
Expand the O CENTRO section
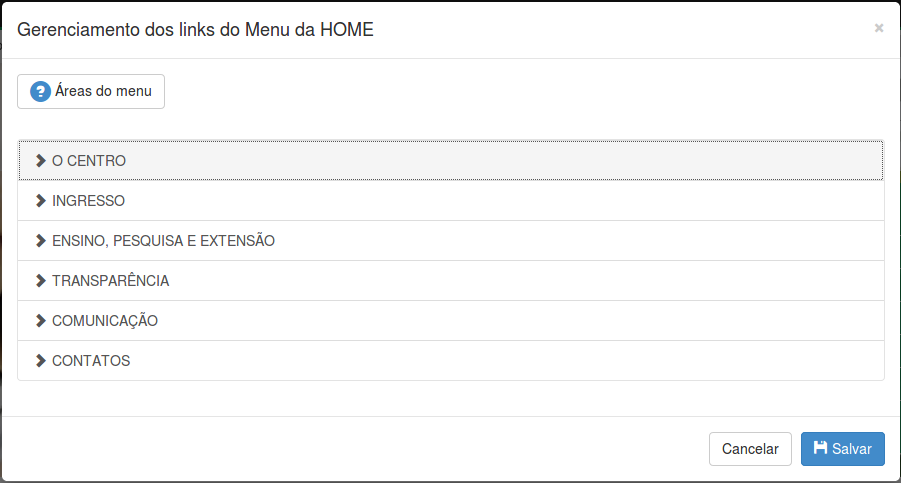pyautogui.click(x=450, y=161)
